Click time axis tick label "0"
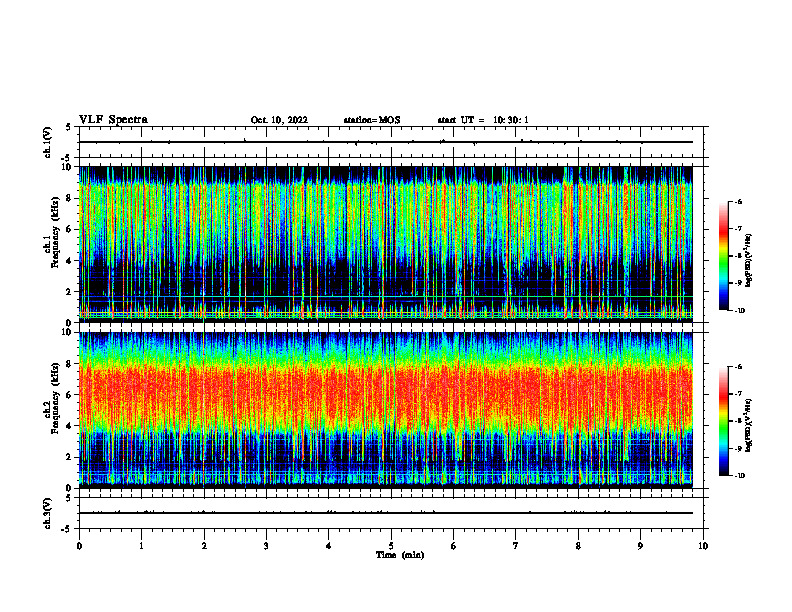The width and height of the screenshot is (792, 612). pos(79,546)
